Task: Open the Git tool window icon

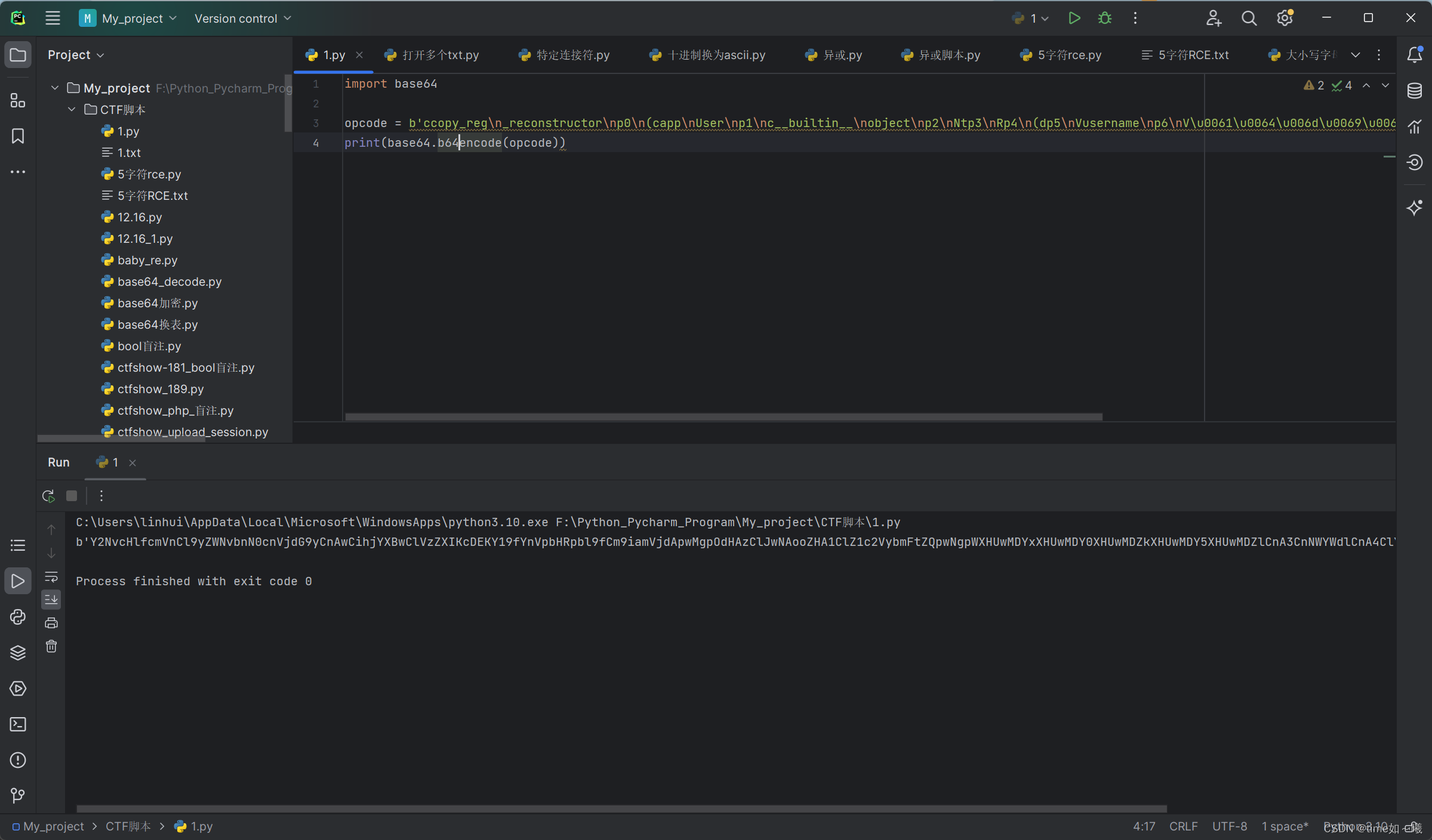Action: pyautogui.click(x=18, y=795)
